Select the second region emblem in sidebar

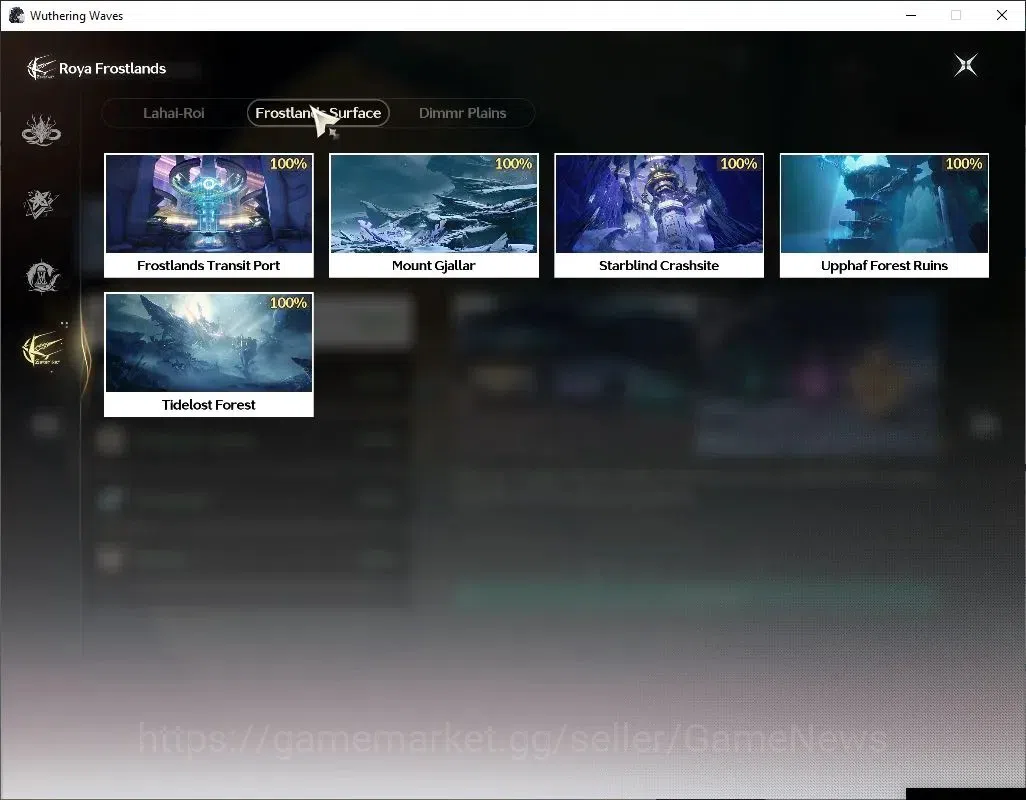(x=41, y=203)
